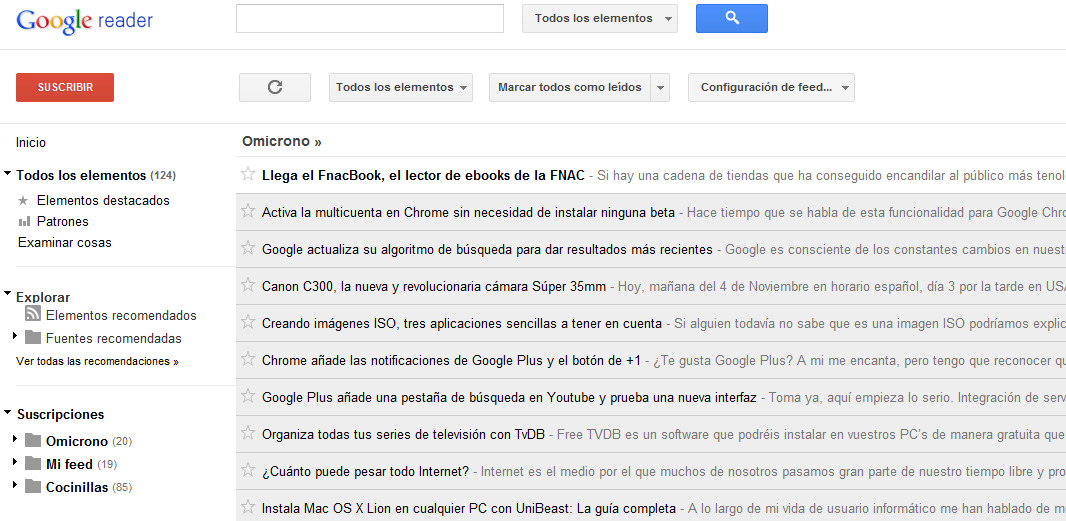Open article Organiza todas tus series
The height and width of the screenshot is (521, 1066).
tap(403, 434)
